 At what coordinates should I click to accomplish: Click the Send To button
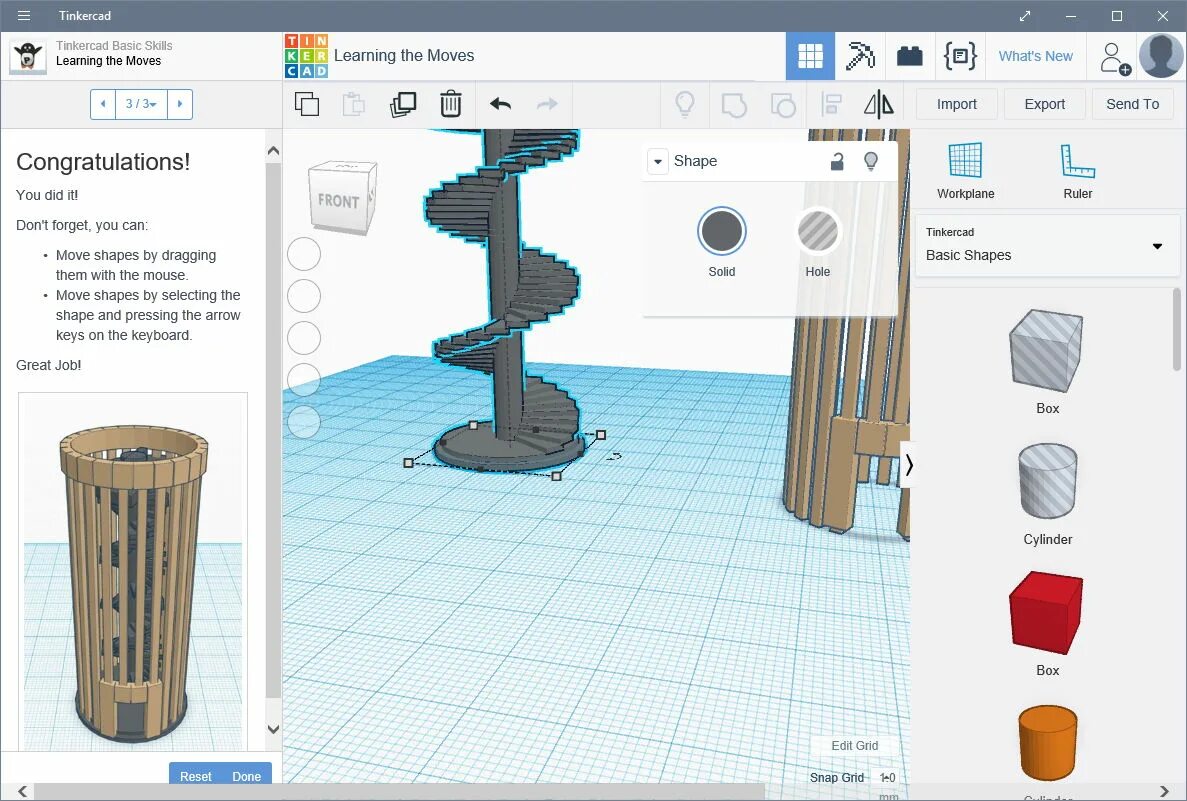1132,104
